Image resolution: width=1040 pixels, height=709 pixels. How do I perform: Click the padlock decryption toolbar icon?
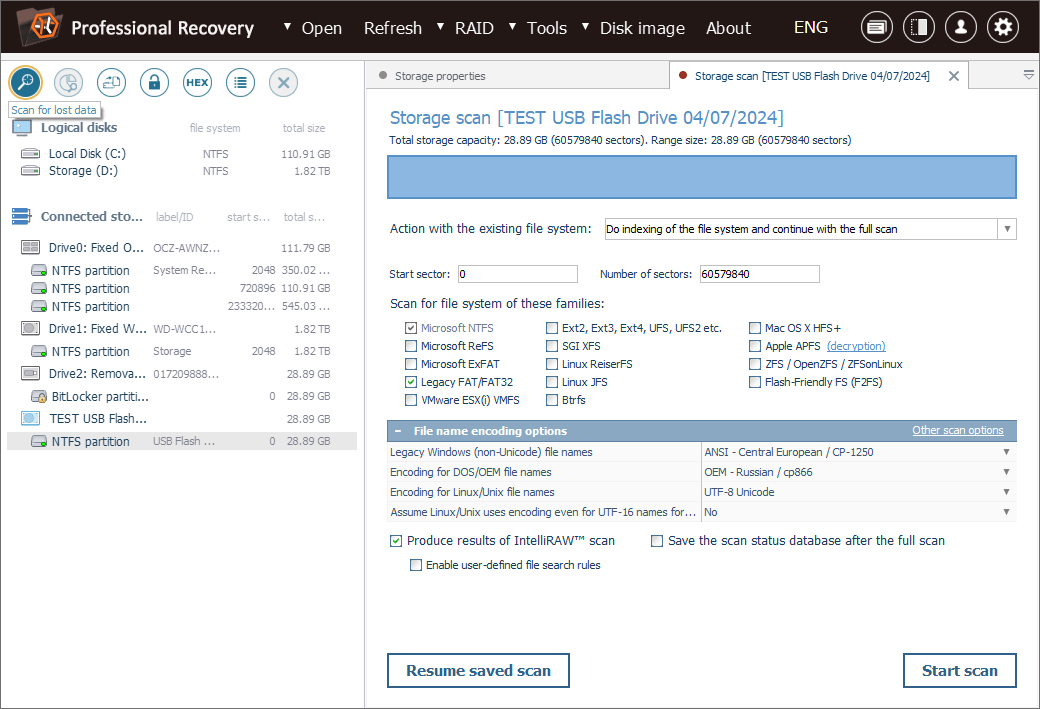[x=154, y=83]
